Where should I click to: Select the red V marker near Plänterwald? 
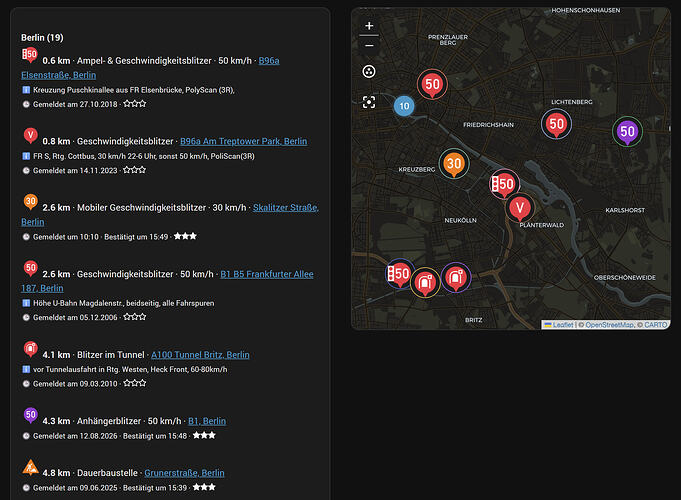[x=519, y=208]
